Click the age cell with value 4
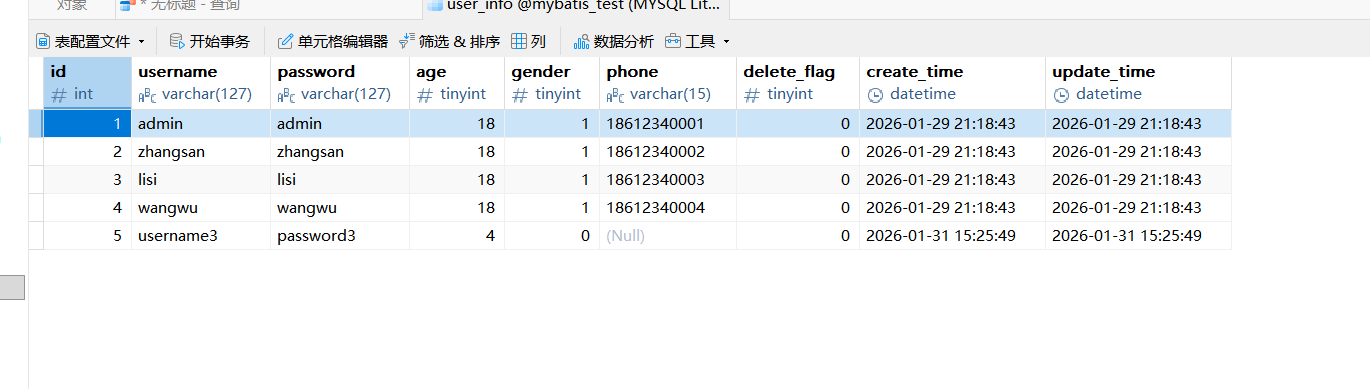This screenshot has height=389, width=1370. [457, 236]
